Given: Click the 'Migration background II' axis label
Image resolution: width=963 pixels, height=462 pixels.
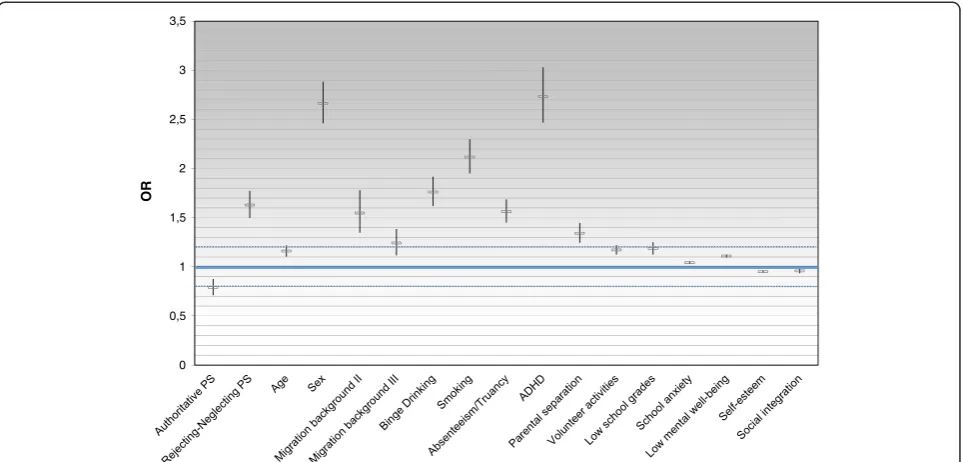Looking at the screenshot, I should coord(319,418).
